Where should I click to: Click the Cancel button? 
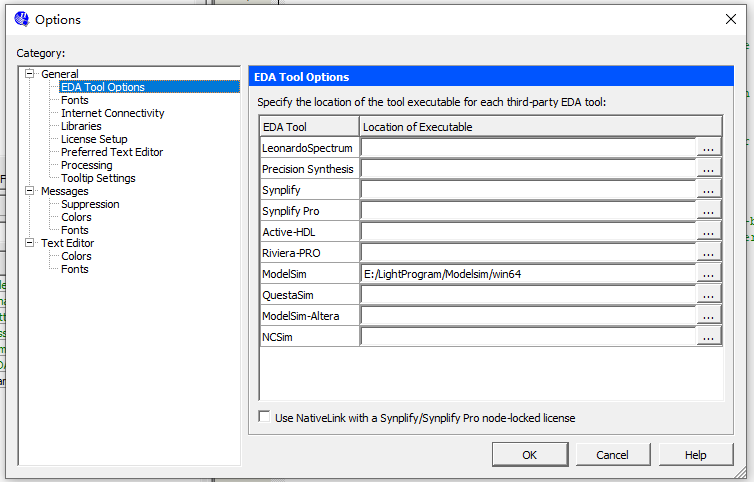[612, 454]
